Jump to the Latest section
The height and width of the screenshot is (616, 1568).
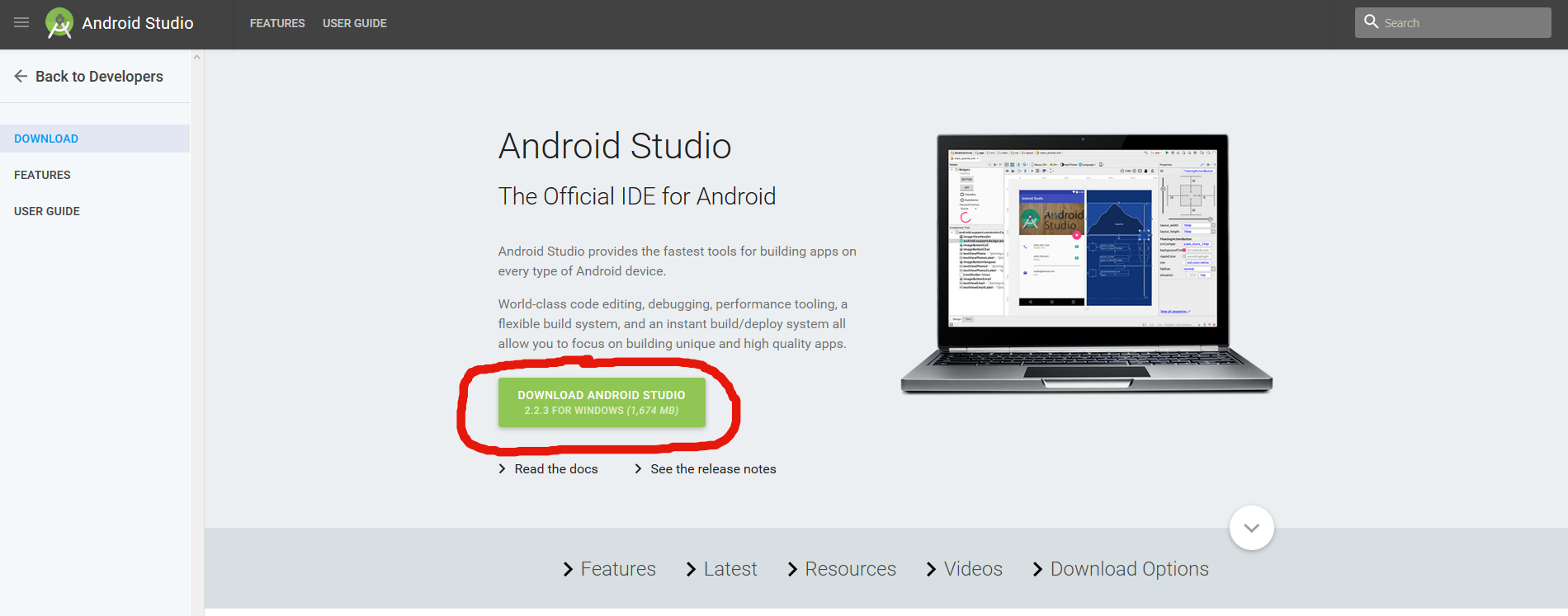730,569
